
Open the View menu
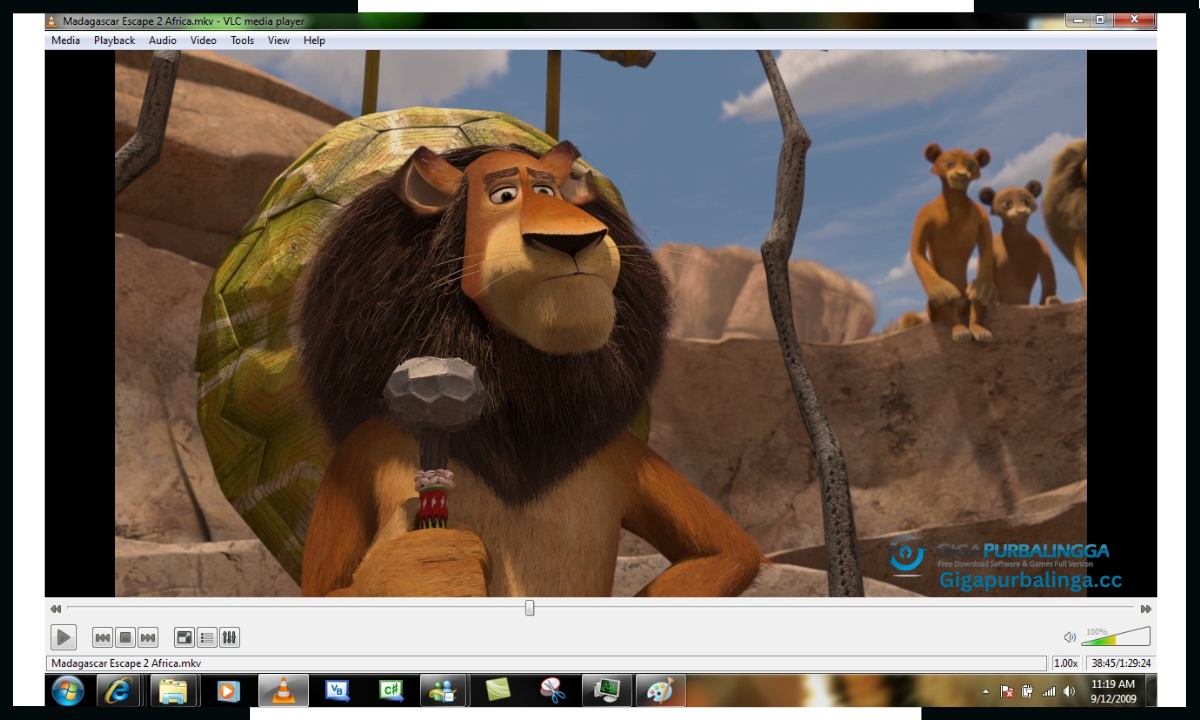click(279, 41)
